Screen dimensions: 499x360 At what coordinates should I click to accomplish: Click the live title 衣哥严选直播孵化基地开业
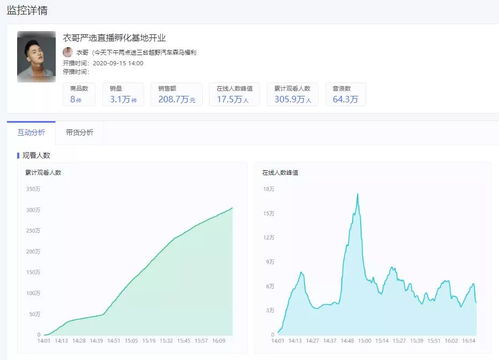point(114,38)
